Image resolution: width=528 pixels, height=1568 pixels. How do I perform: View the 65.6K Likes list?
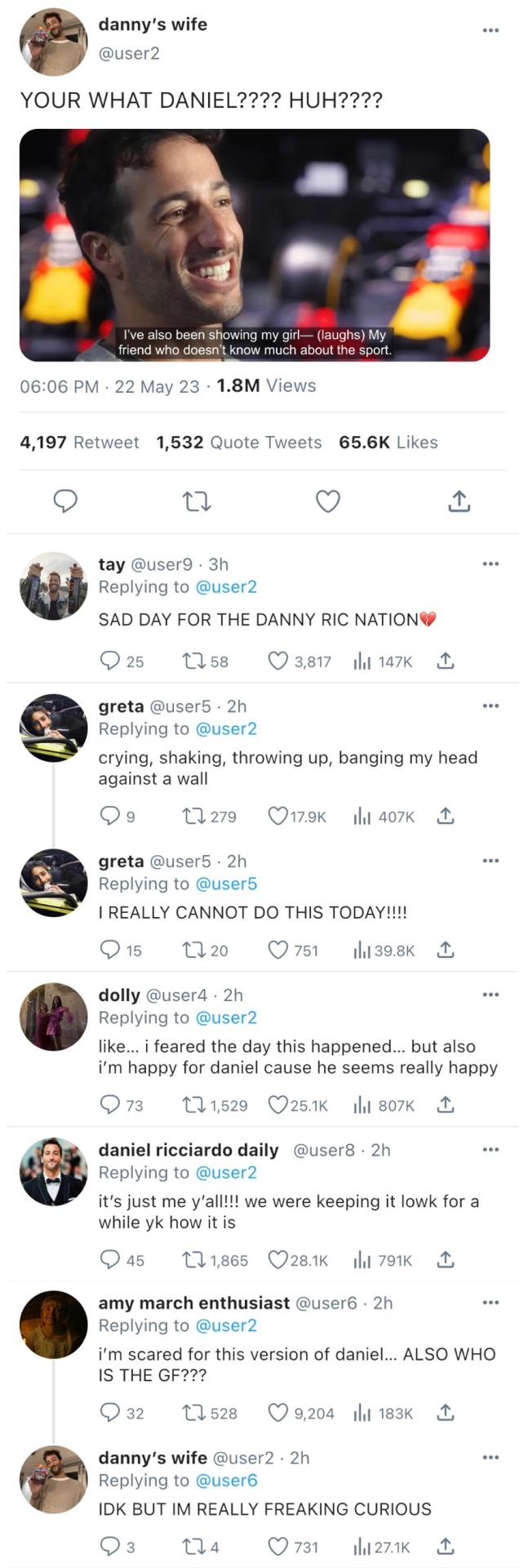pyautogui.click(x=388, y=442)
